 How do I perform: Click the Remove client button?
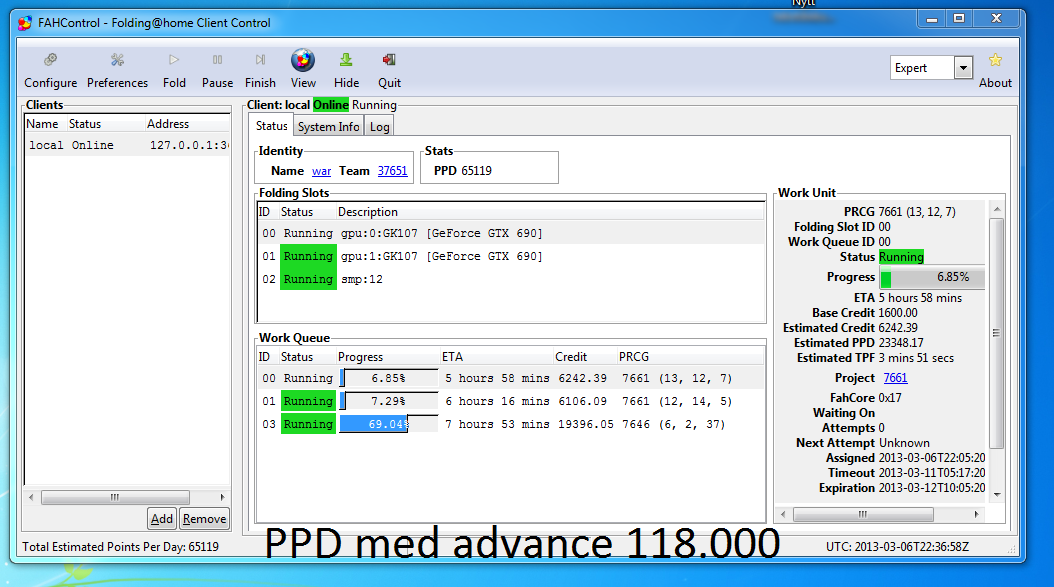[204, 518]
